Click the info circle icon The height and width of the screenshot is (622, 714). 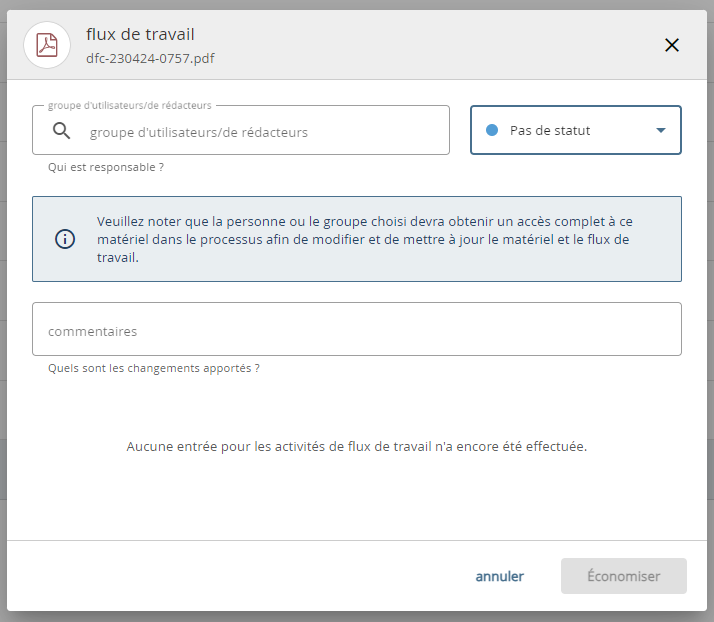(x=65, y=239)
